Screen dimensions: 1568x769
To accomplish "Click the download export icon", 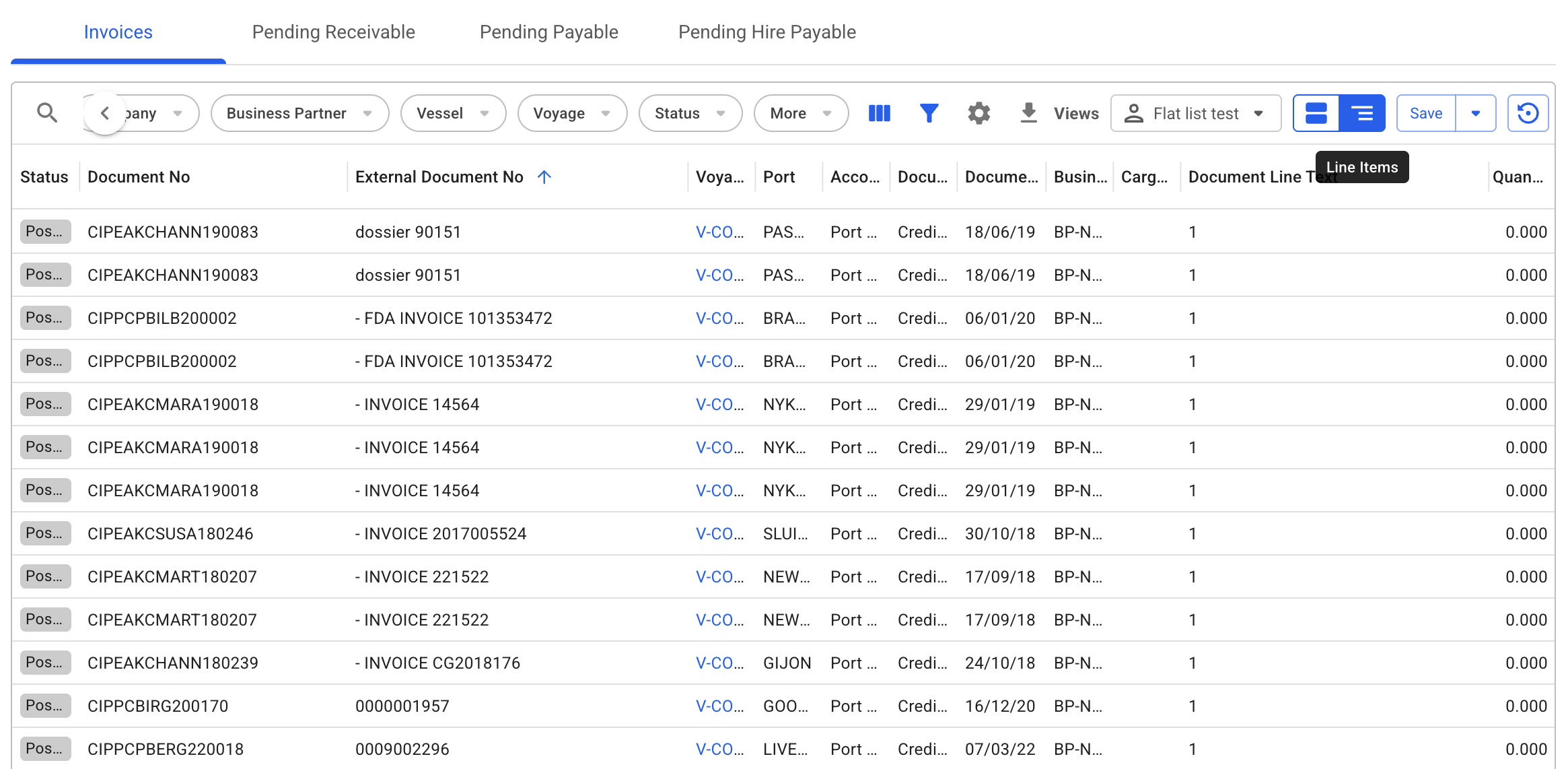I will (x=1028, y=113).
